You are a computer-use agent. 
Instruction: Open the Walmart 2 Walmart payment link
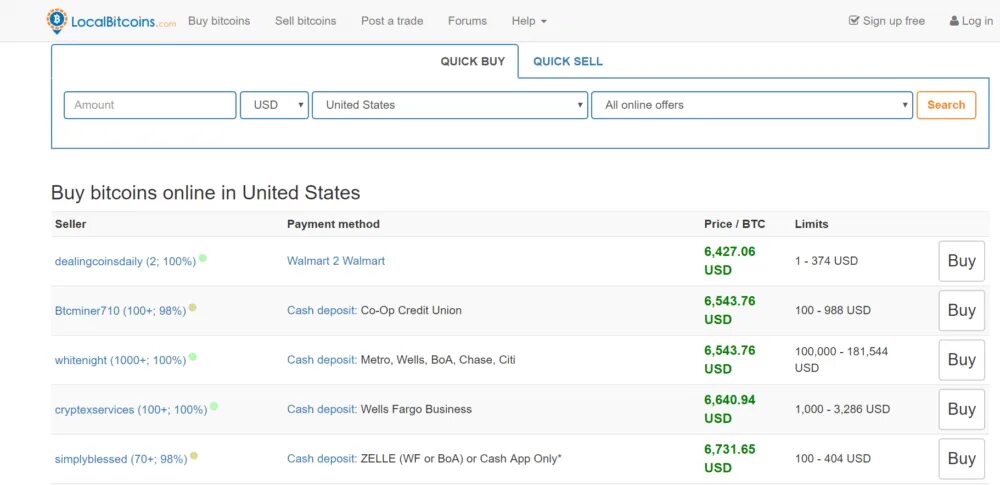[x=336, y=261]
